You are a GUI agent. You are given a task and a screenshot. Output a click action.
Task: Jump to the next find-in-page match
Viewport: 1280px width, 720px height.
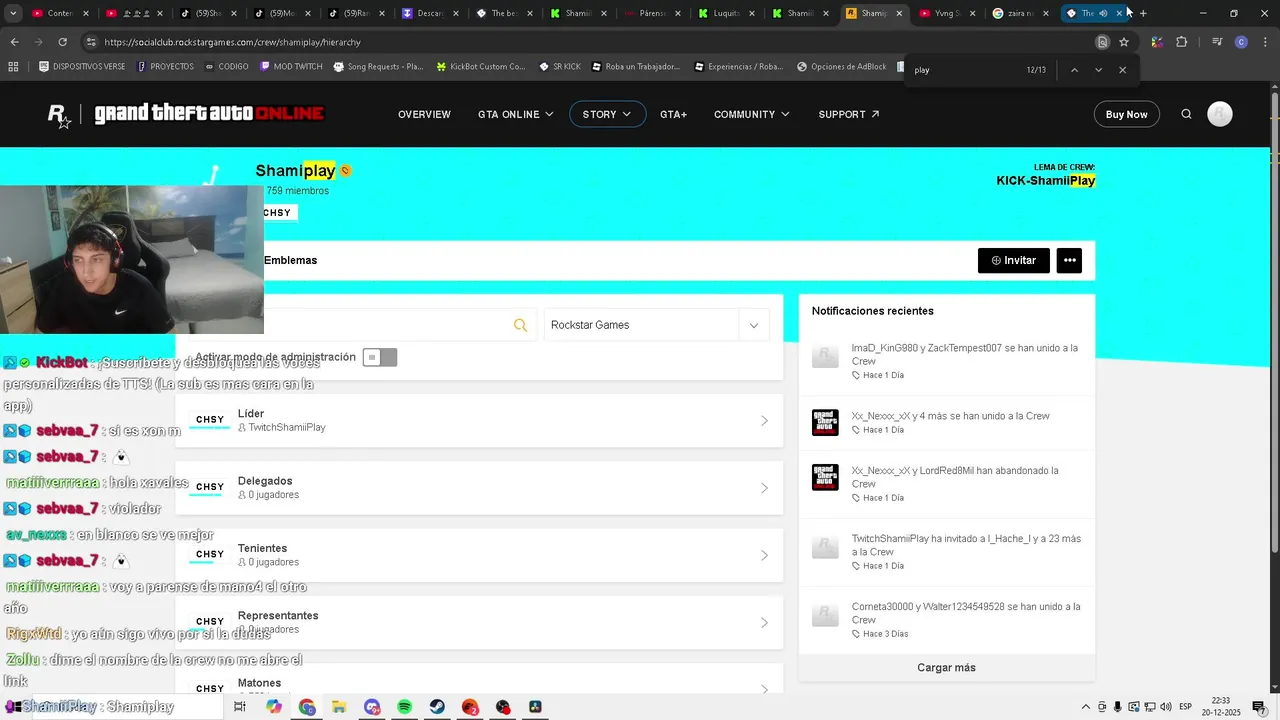click(x=1098, y=70)
